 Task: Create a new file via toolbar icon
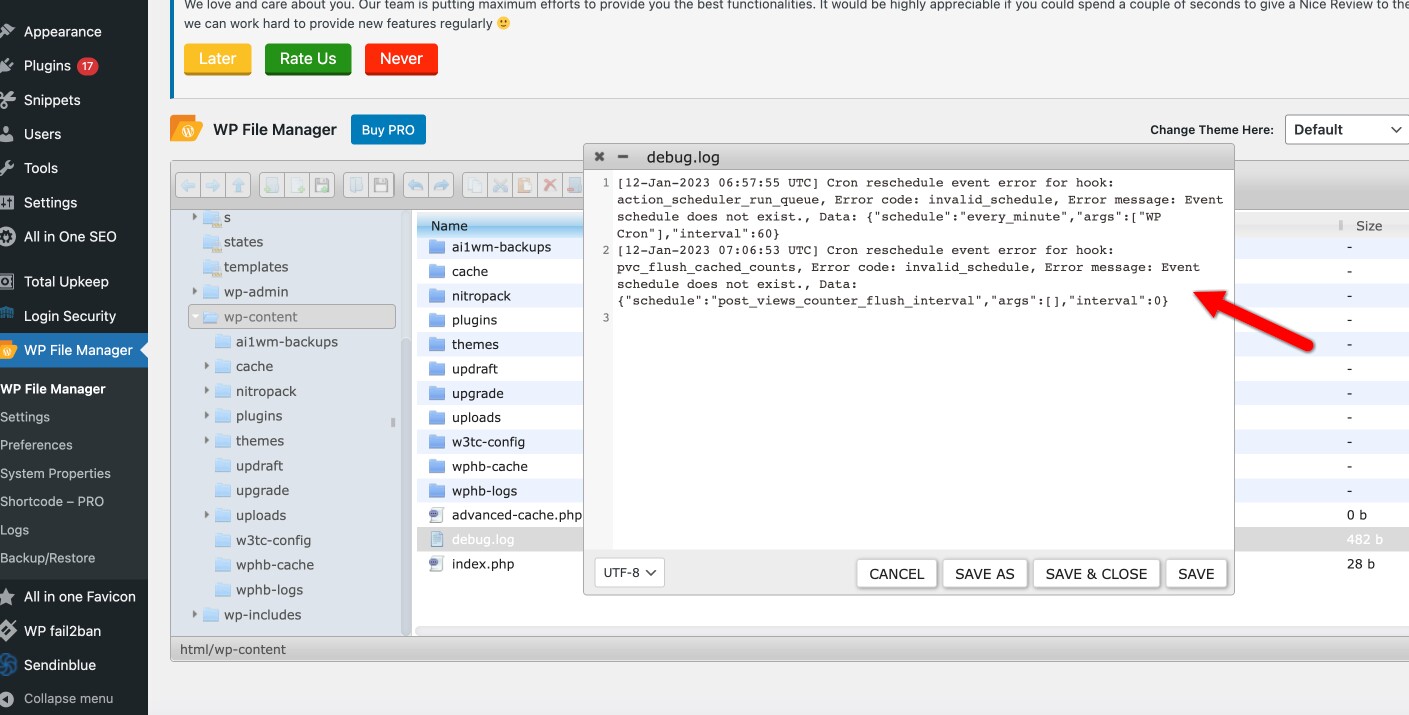pyautogui.click(x=296, y=185)
